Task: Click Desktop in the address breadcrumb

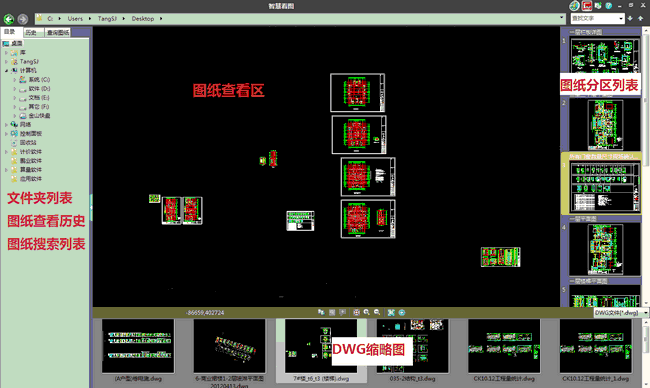Action: coord(143,19)
